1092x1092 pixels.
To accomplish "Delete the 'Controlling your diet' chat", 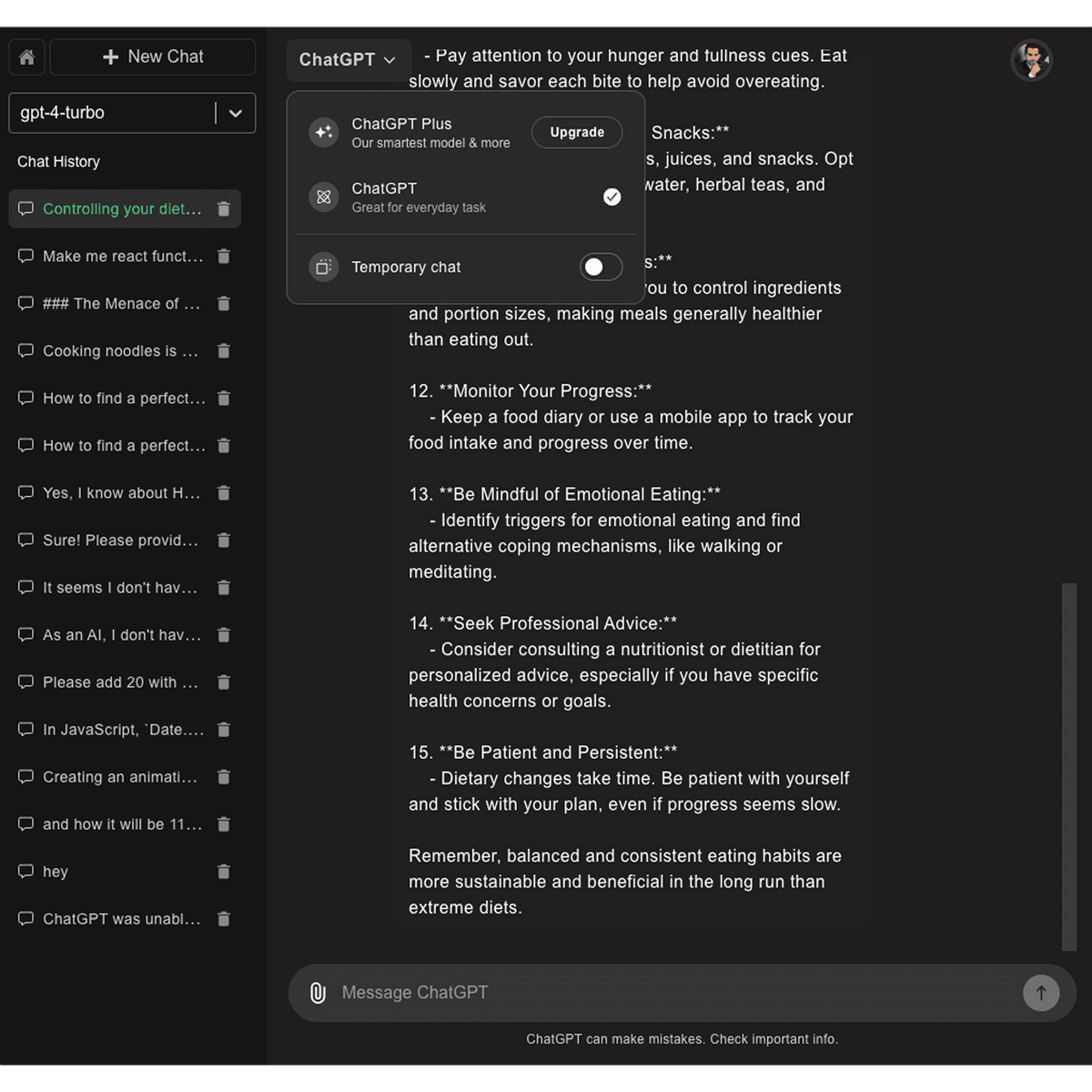I will click(x=224, y=209).
